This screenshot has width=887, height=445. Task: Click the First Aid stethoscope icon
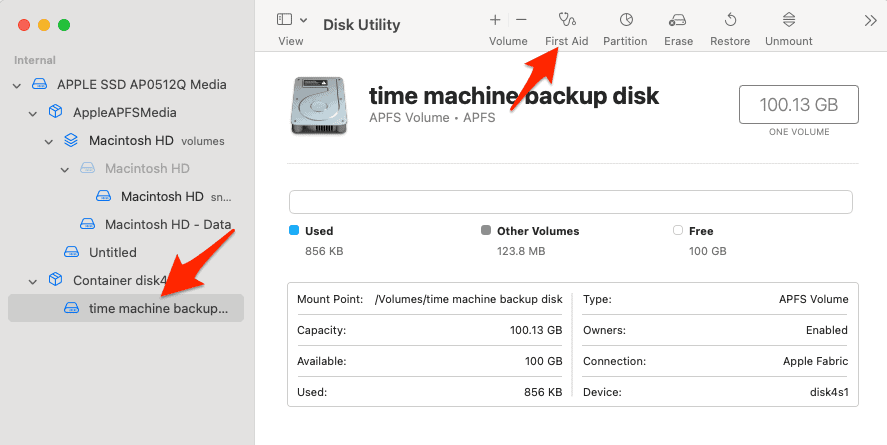[566, 20]
